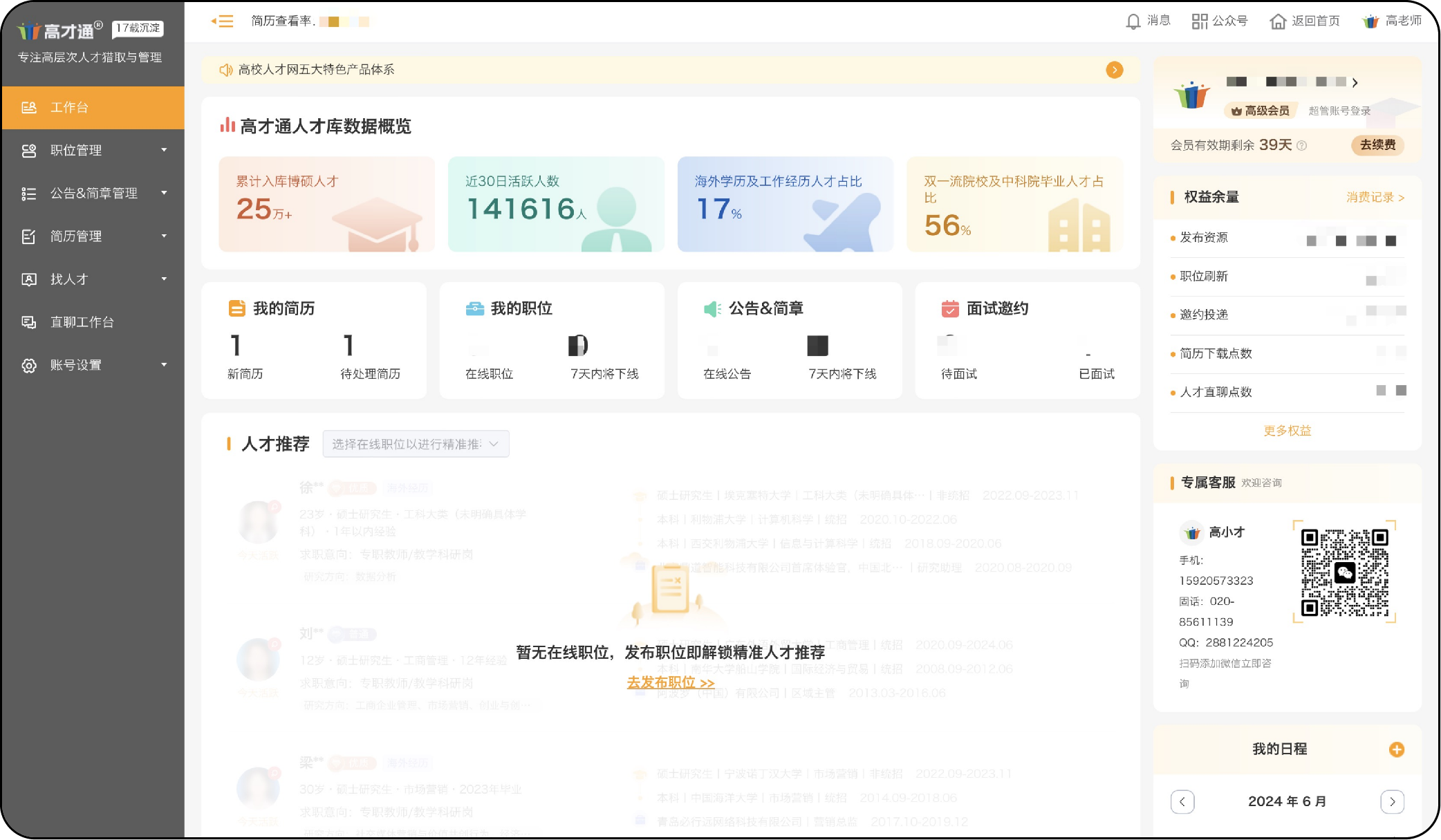Click the 公告&简章管理 list icon
1441x840 pixels.
29,194
